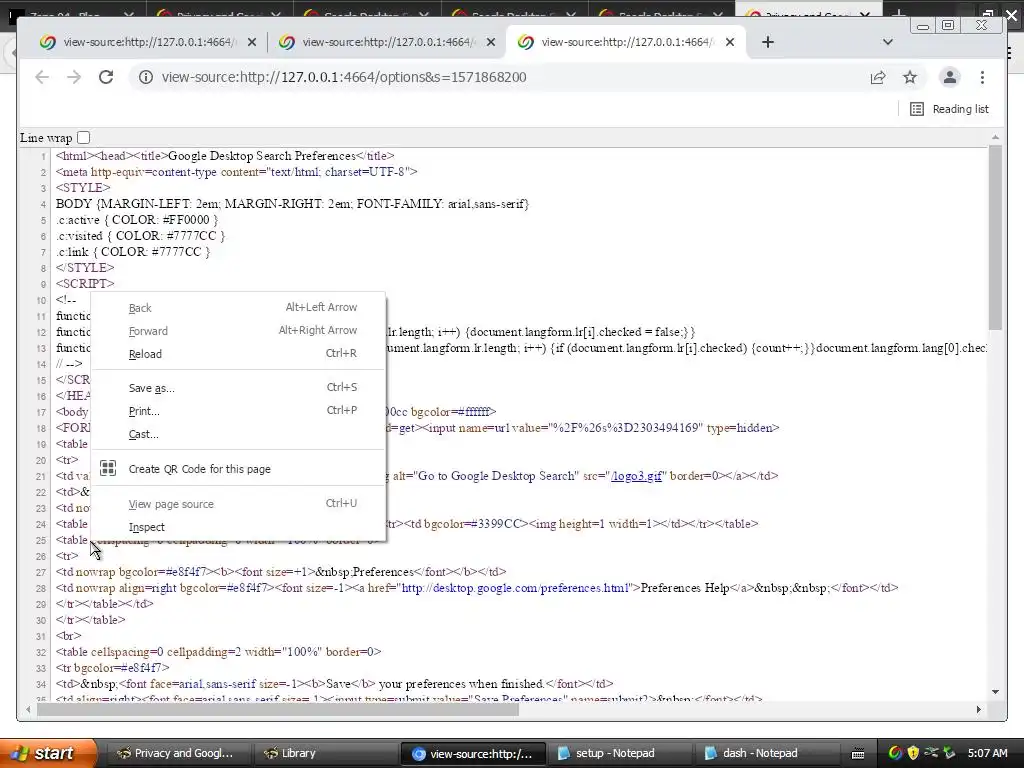Bookmark this page with the star icon
The width and height of the screenshot is (1024, 768).
[x=910, y=77]
